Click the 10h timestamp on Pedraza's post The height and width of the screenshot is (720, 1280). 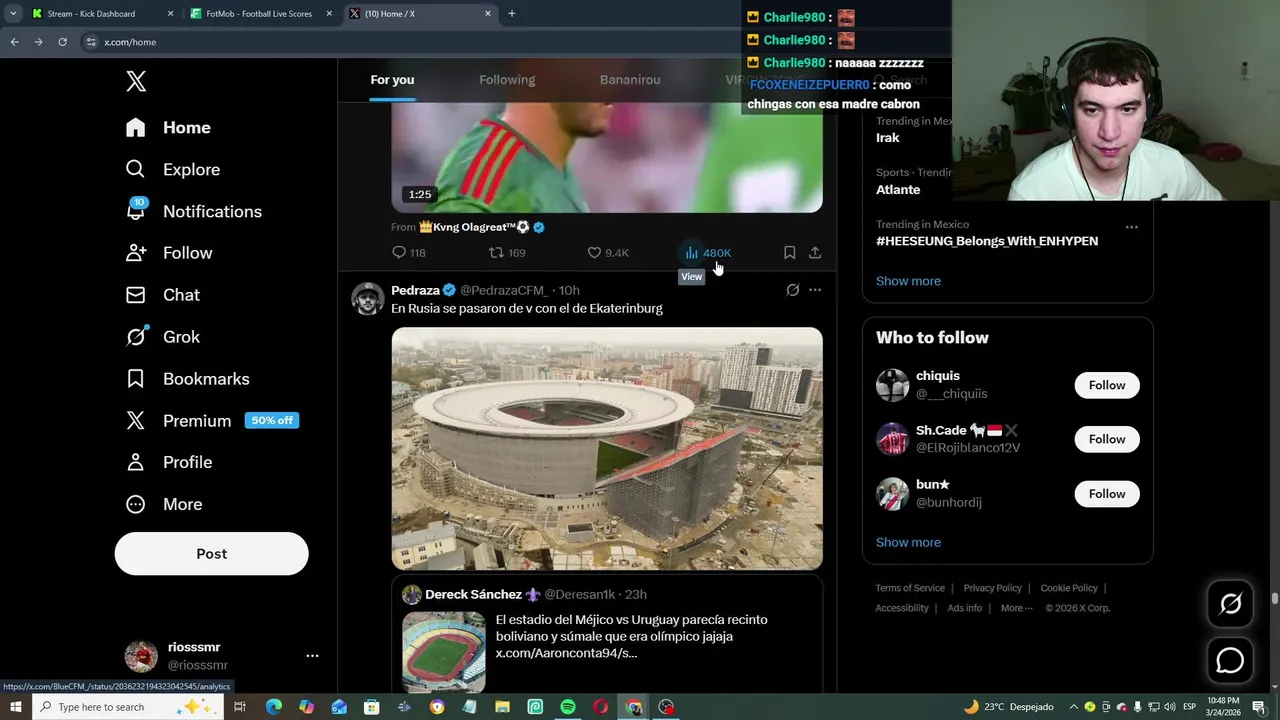click(569, 290)
